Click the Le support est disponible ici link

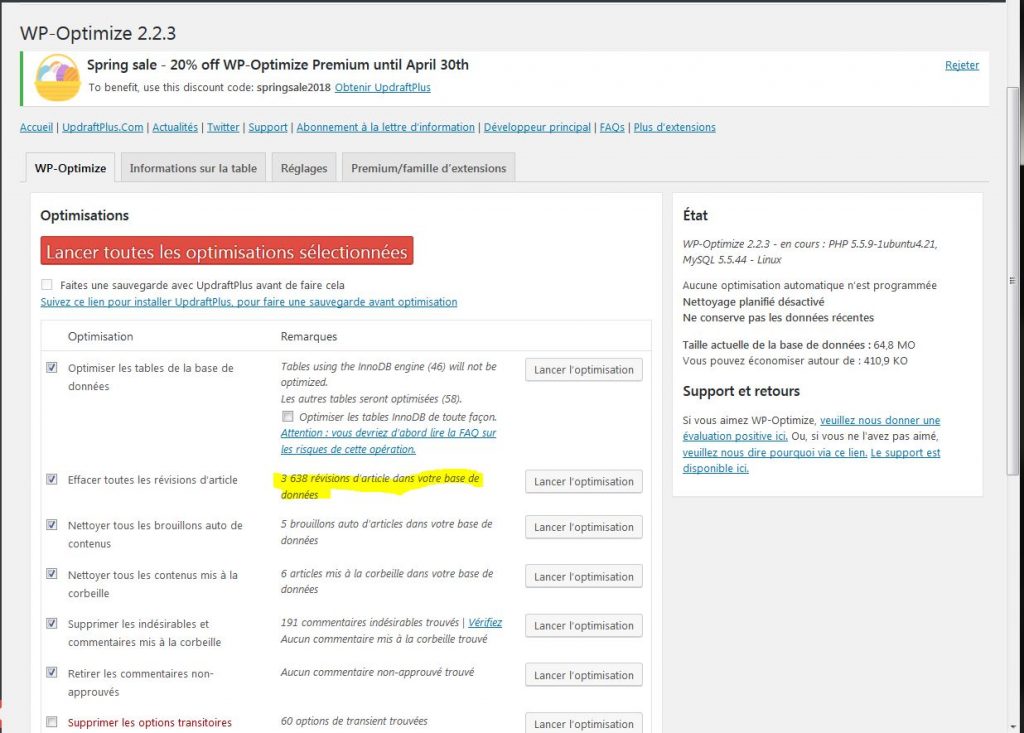point(811,461)
